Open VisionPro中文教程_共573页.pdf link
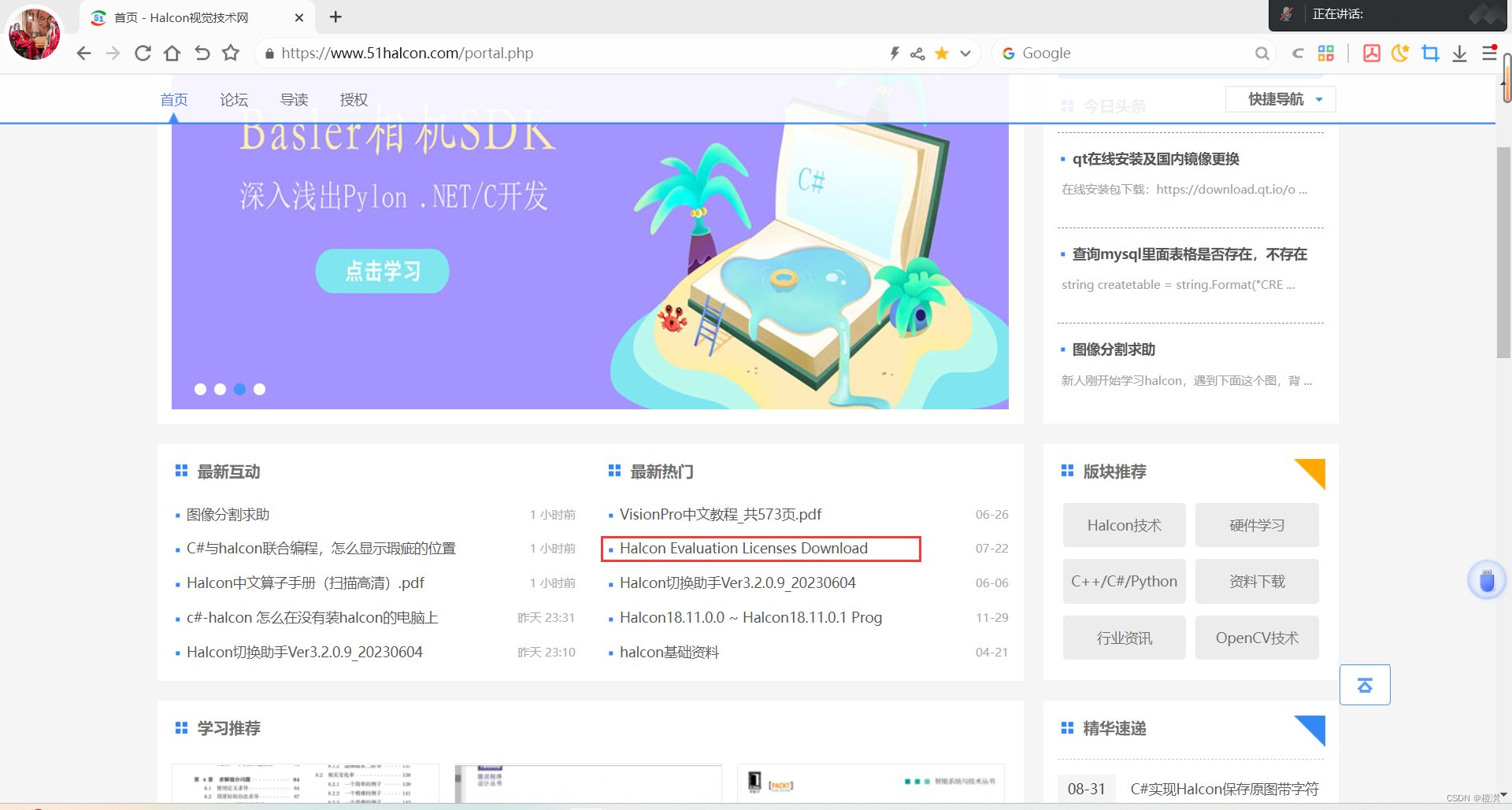The height and width of the screenshot is (810, 1512). tap(721, 515)
